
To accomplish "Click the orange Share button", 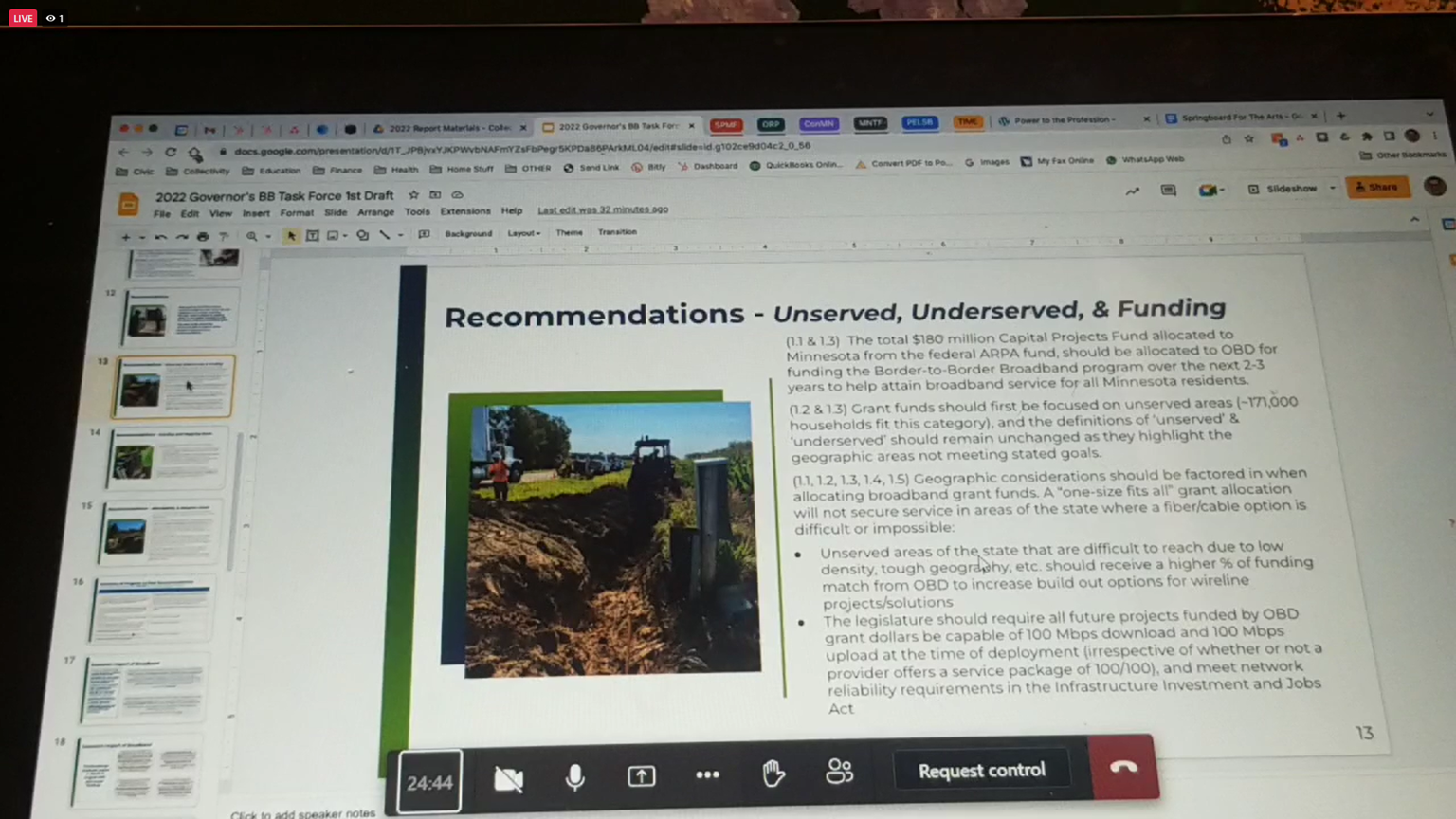I will 1377,188.
